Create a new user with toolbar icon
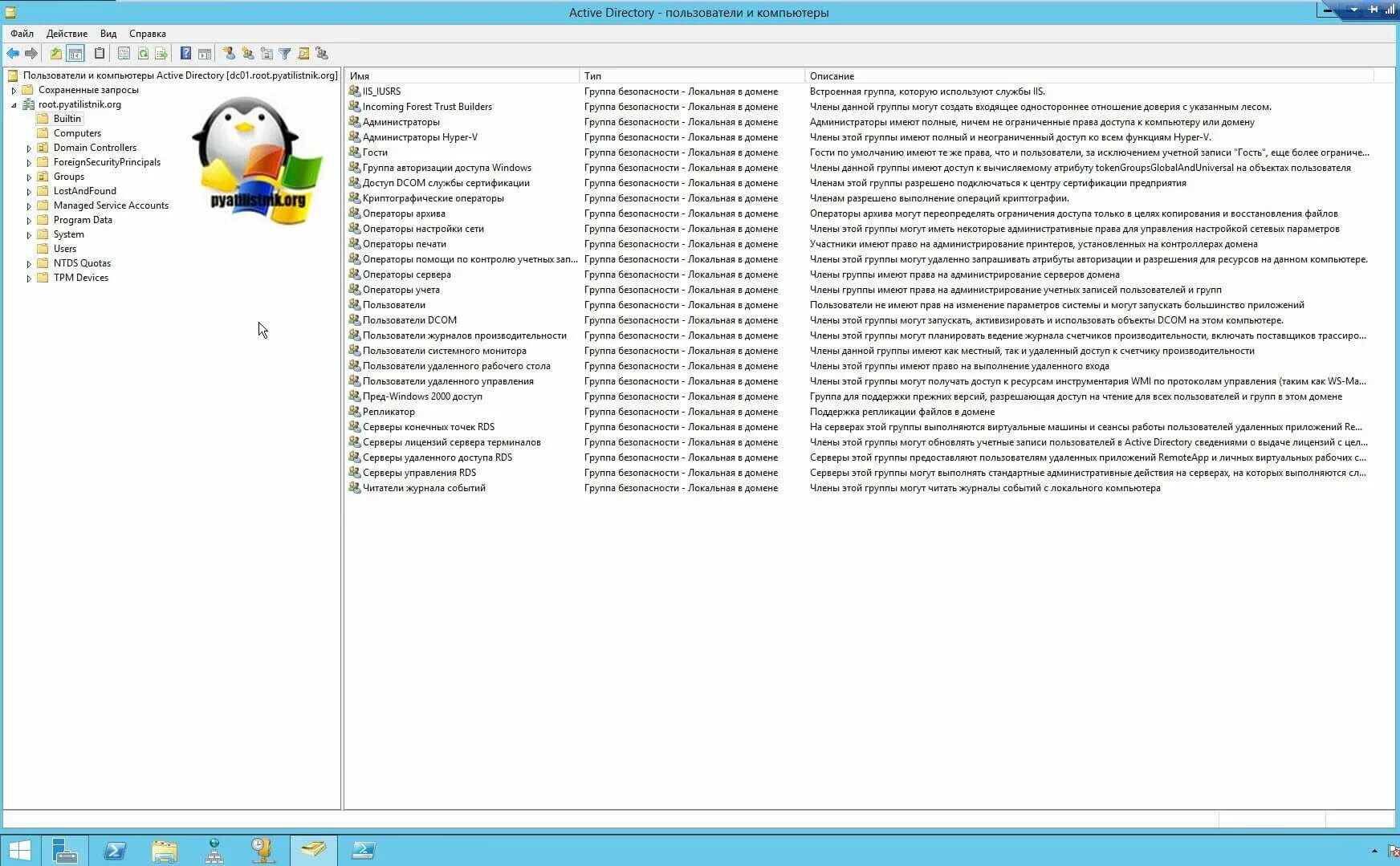1400x866 pixels. click(229, 54)
